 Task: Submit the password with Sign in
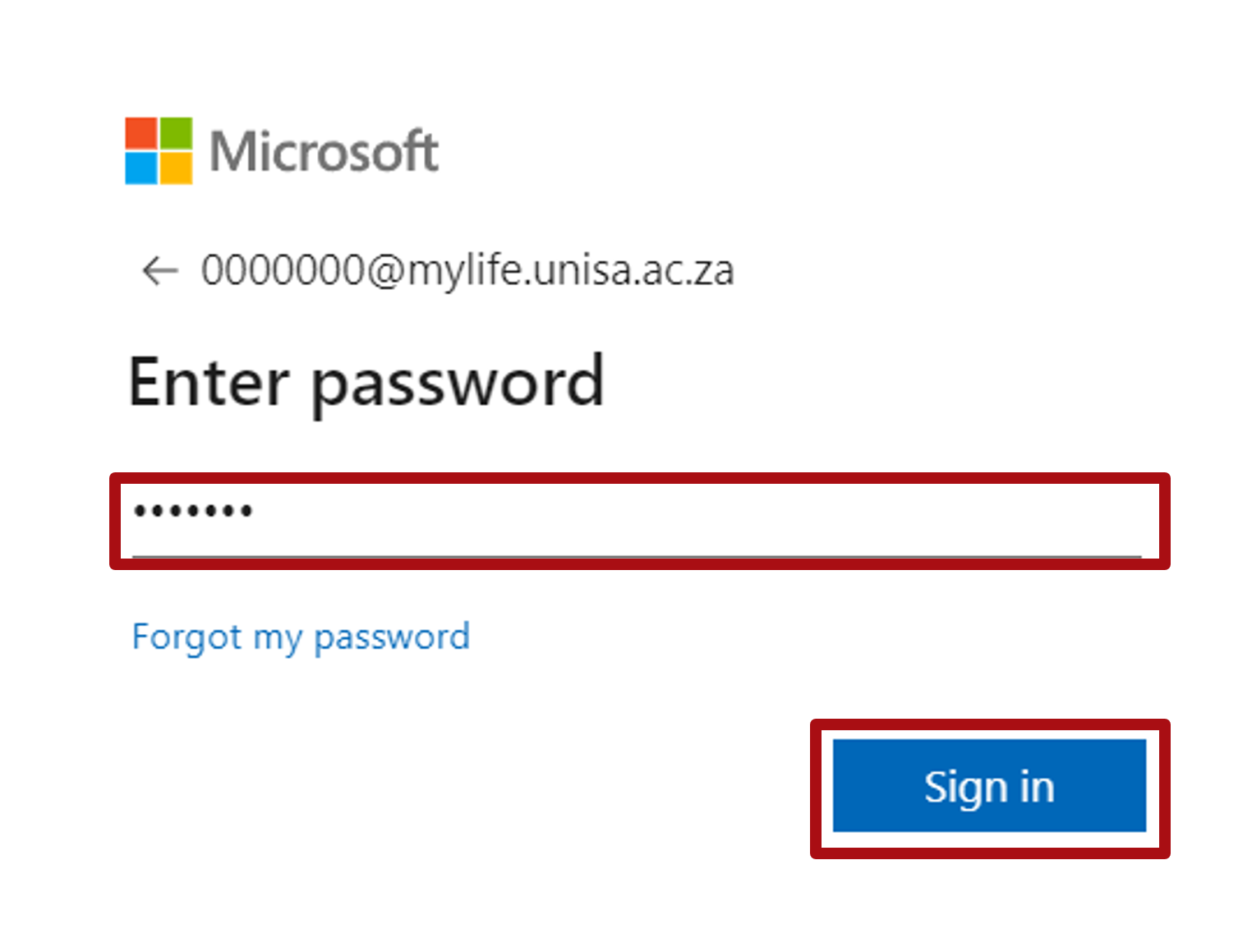pyautogui.click(x=989, y=786)
